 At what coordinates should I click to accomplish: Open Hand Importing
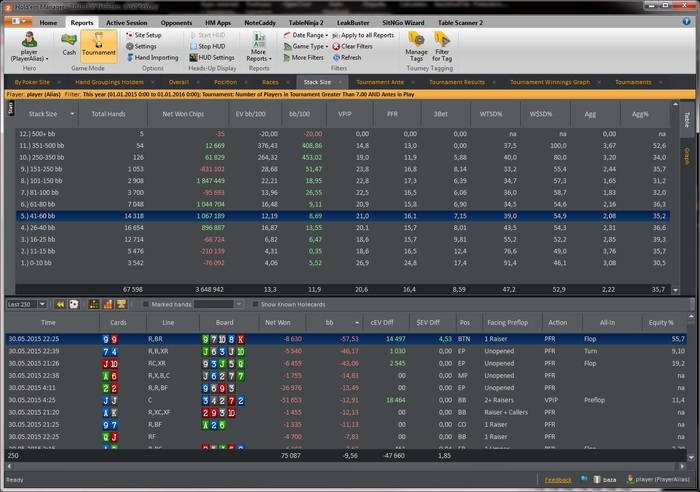tap(152, 58)
